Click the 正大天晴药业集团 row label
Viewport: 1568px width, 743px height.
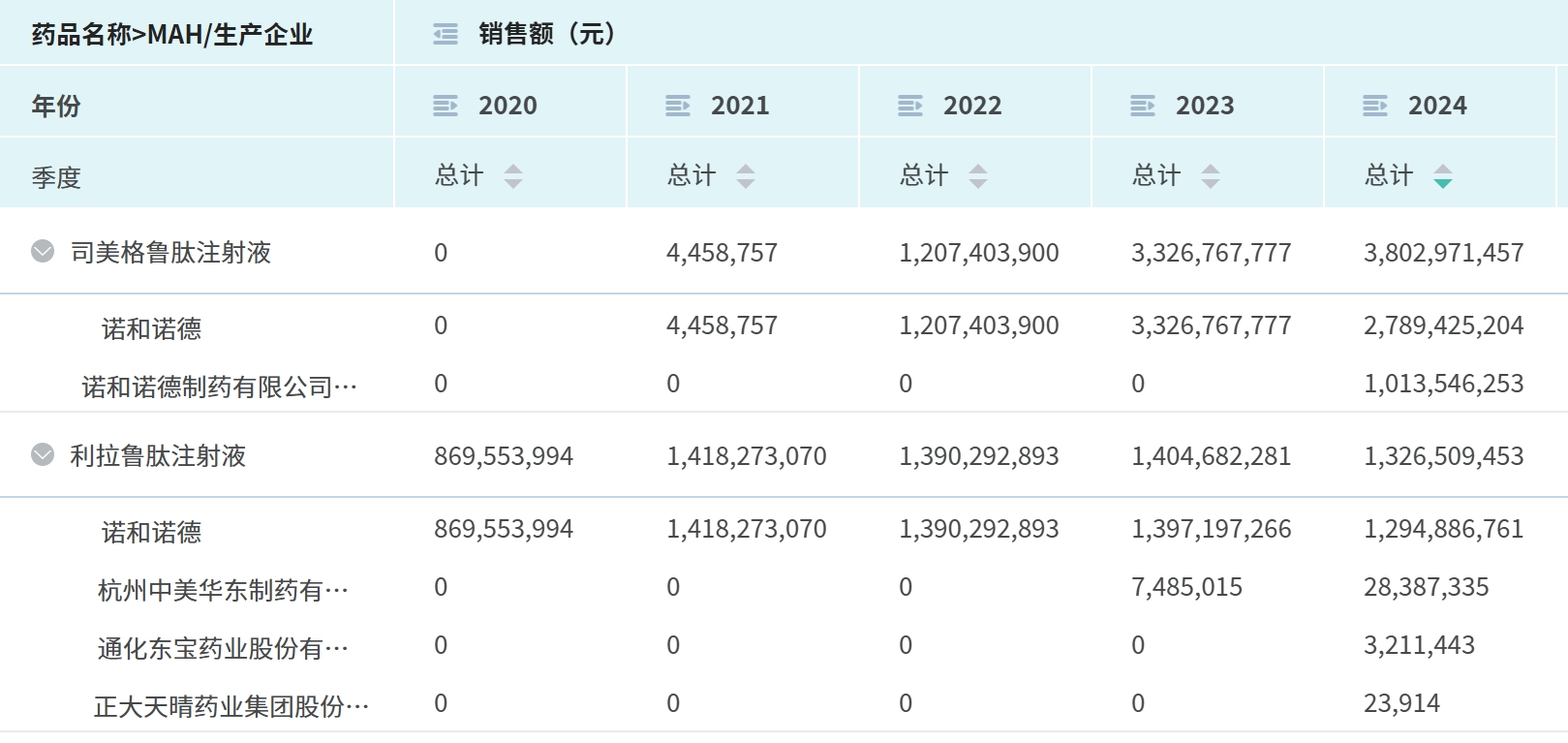[231, 706]
